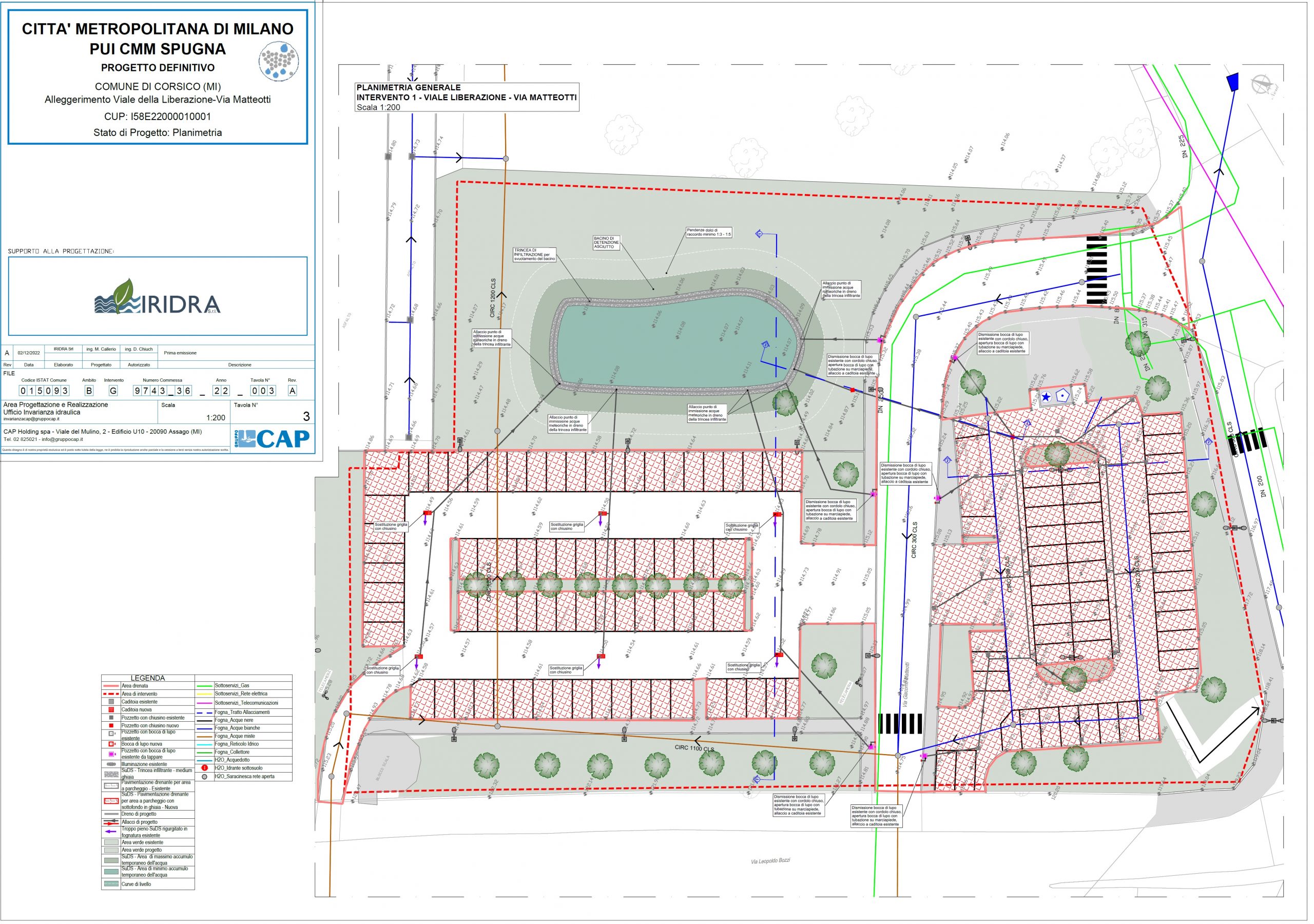Click the teal minimum accumulation legend swatch

111,872
